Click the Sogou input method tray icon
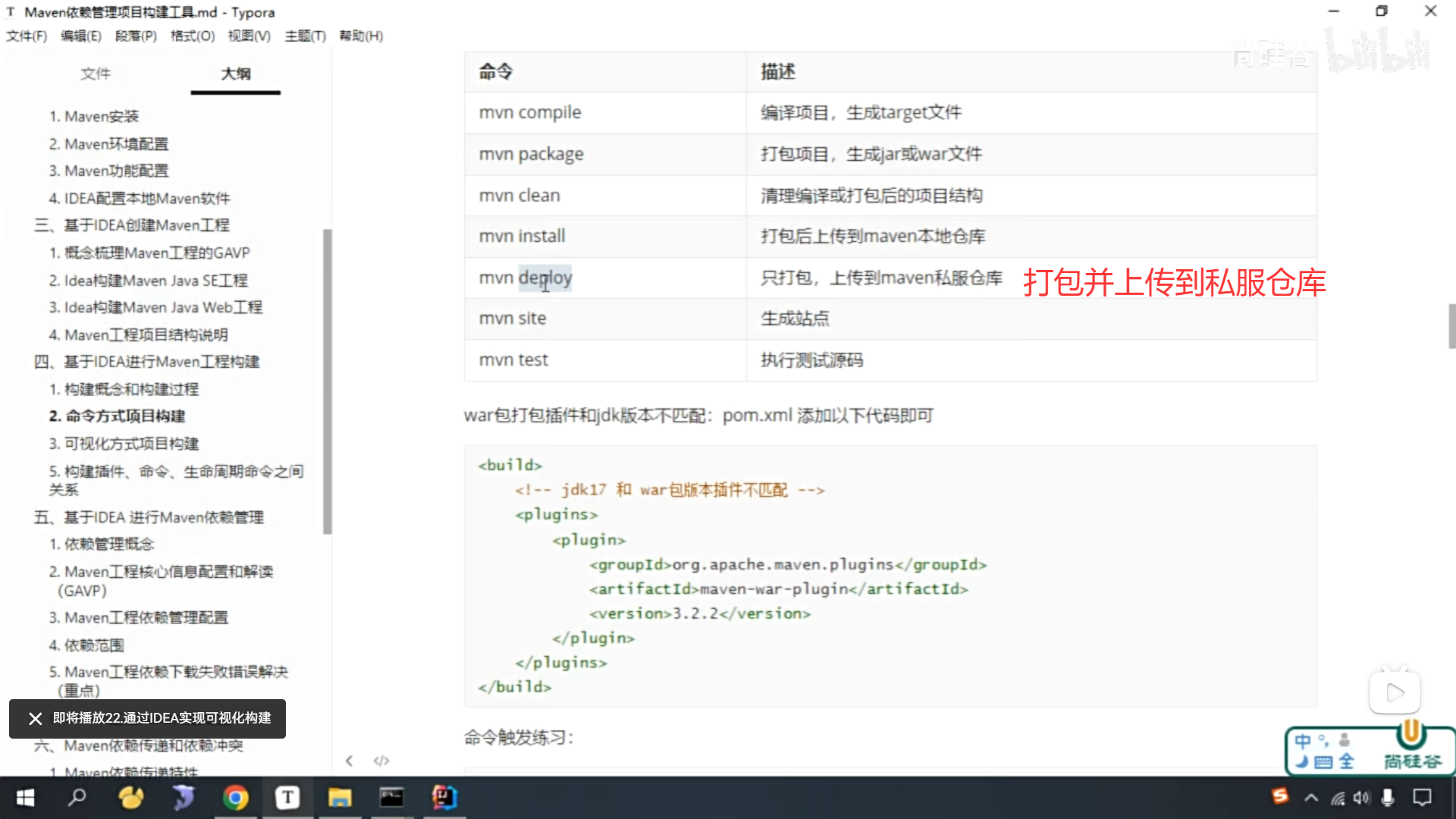The image size is (1456, 819). point(1280,796)
